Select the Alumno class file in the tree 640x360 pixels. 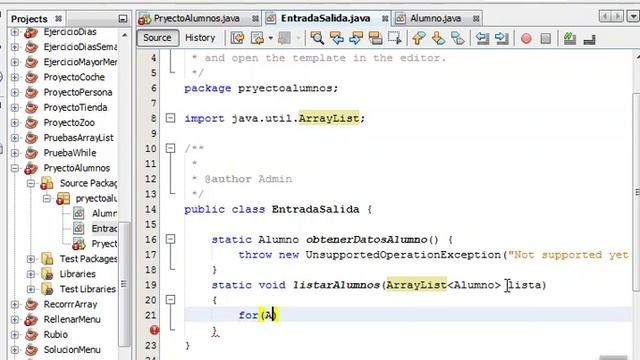[104, 213]
